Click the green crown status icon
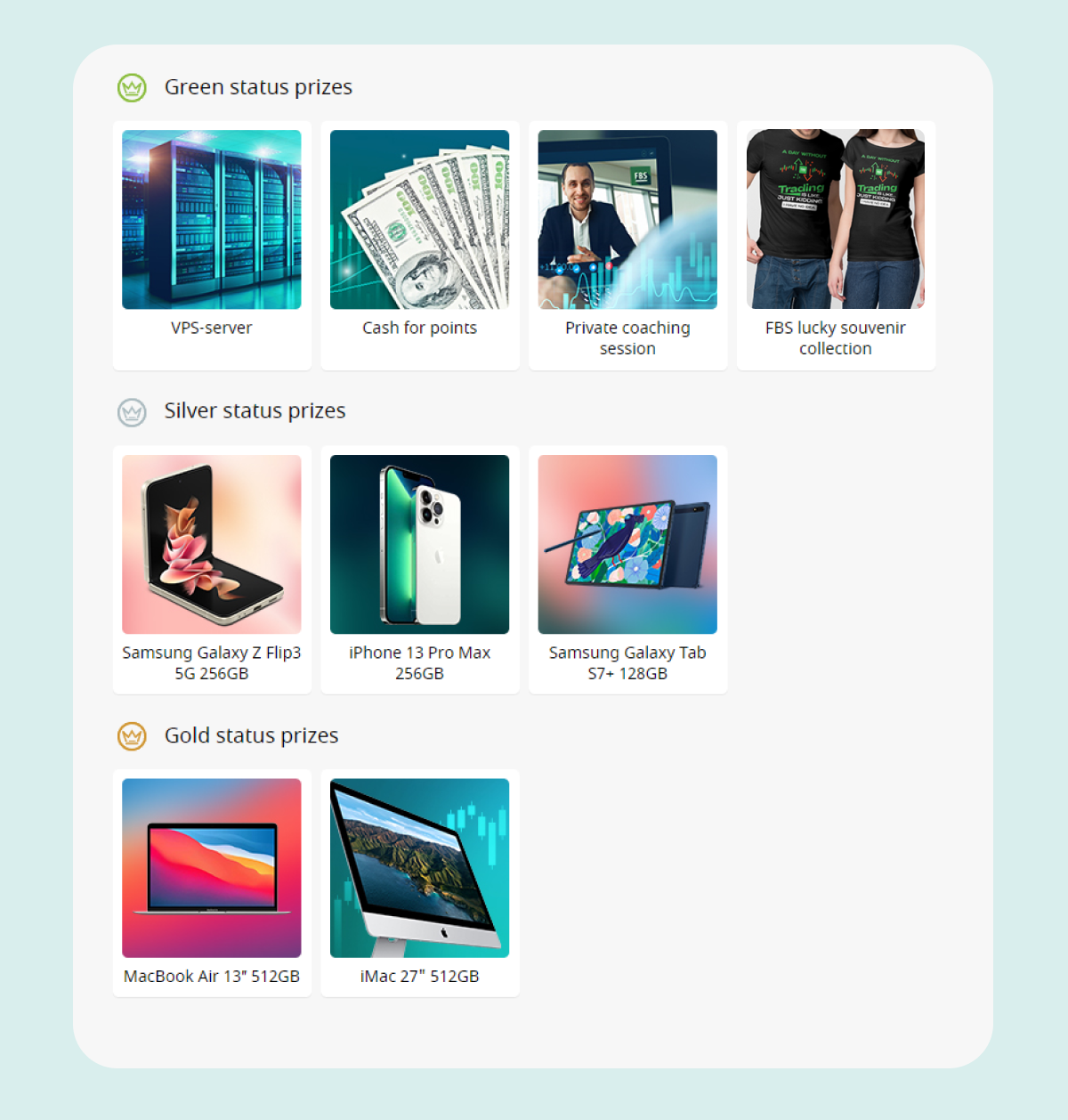The image size is (1068, 1120). 132,87
